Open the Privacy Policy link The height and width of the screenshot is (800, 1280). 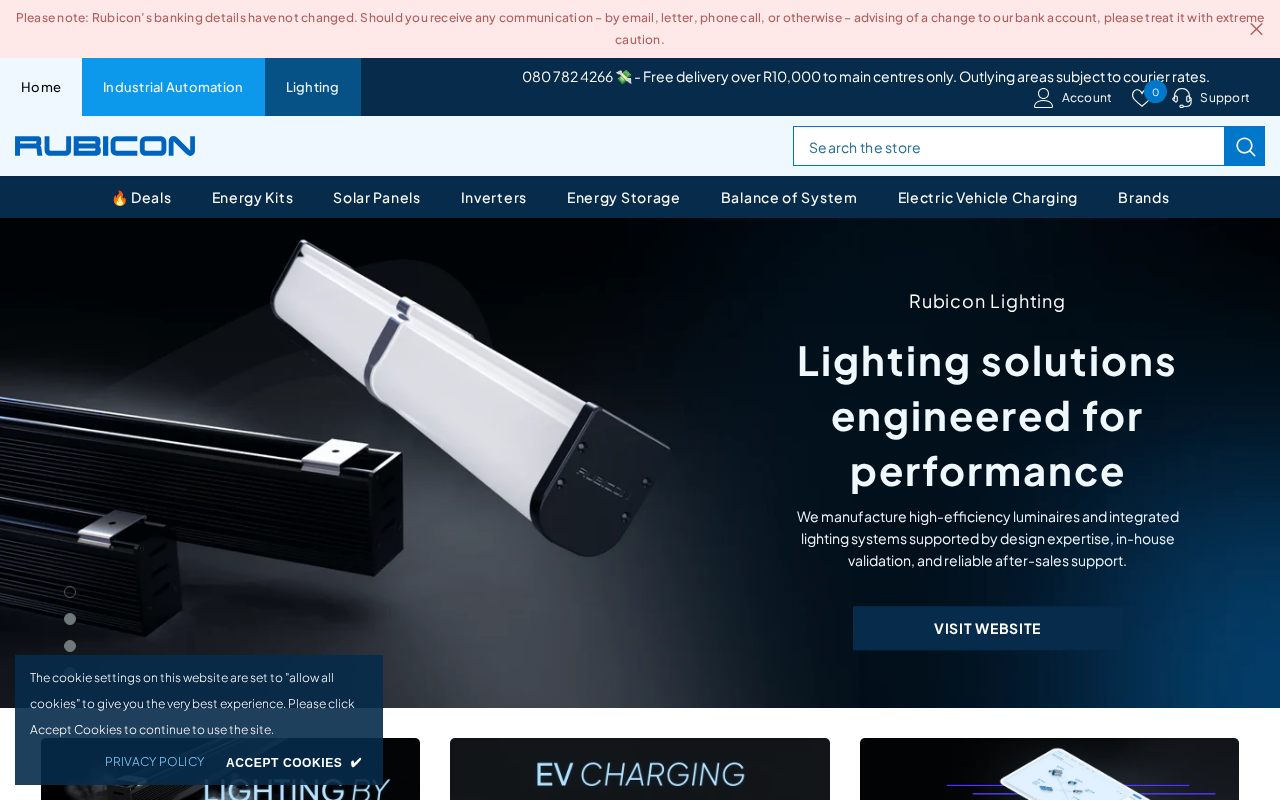[x=155, y=762]
